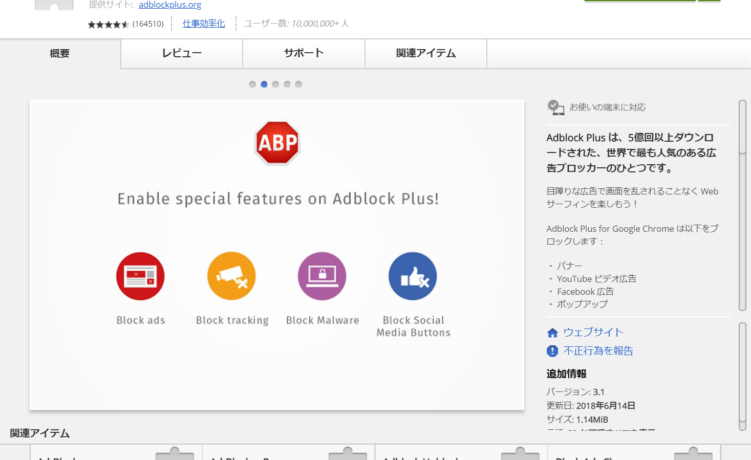Switch to the 概要 tab
751x460 pixels.
(60, 54)
